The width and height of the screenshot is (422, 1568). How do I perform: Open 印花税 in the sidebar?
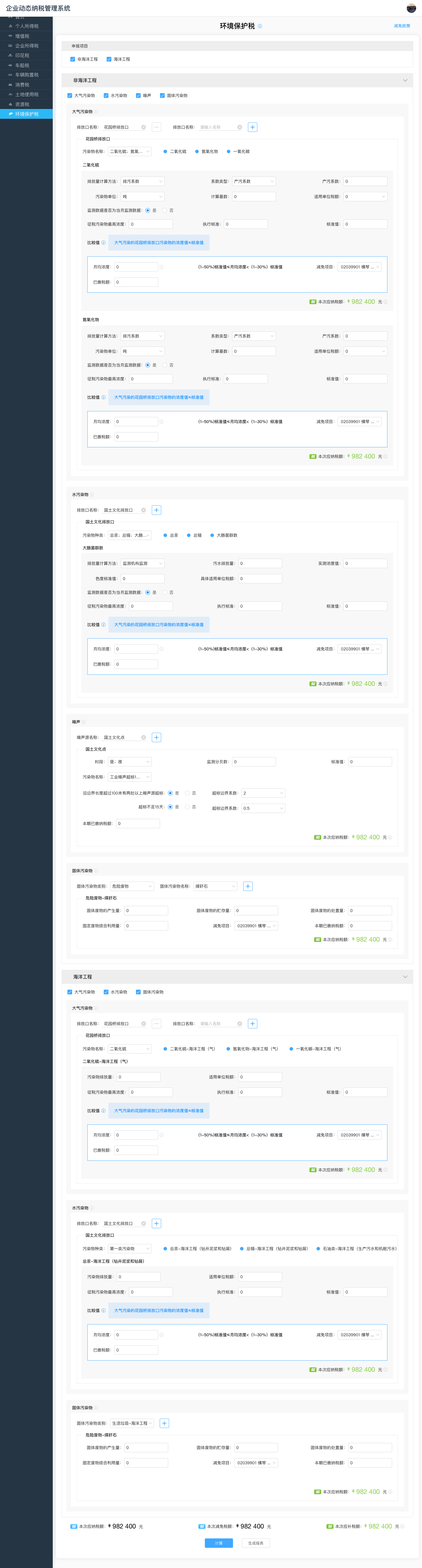[x=26, y=55]
